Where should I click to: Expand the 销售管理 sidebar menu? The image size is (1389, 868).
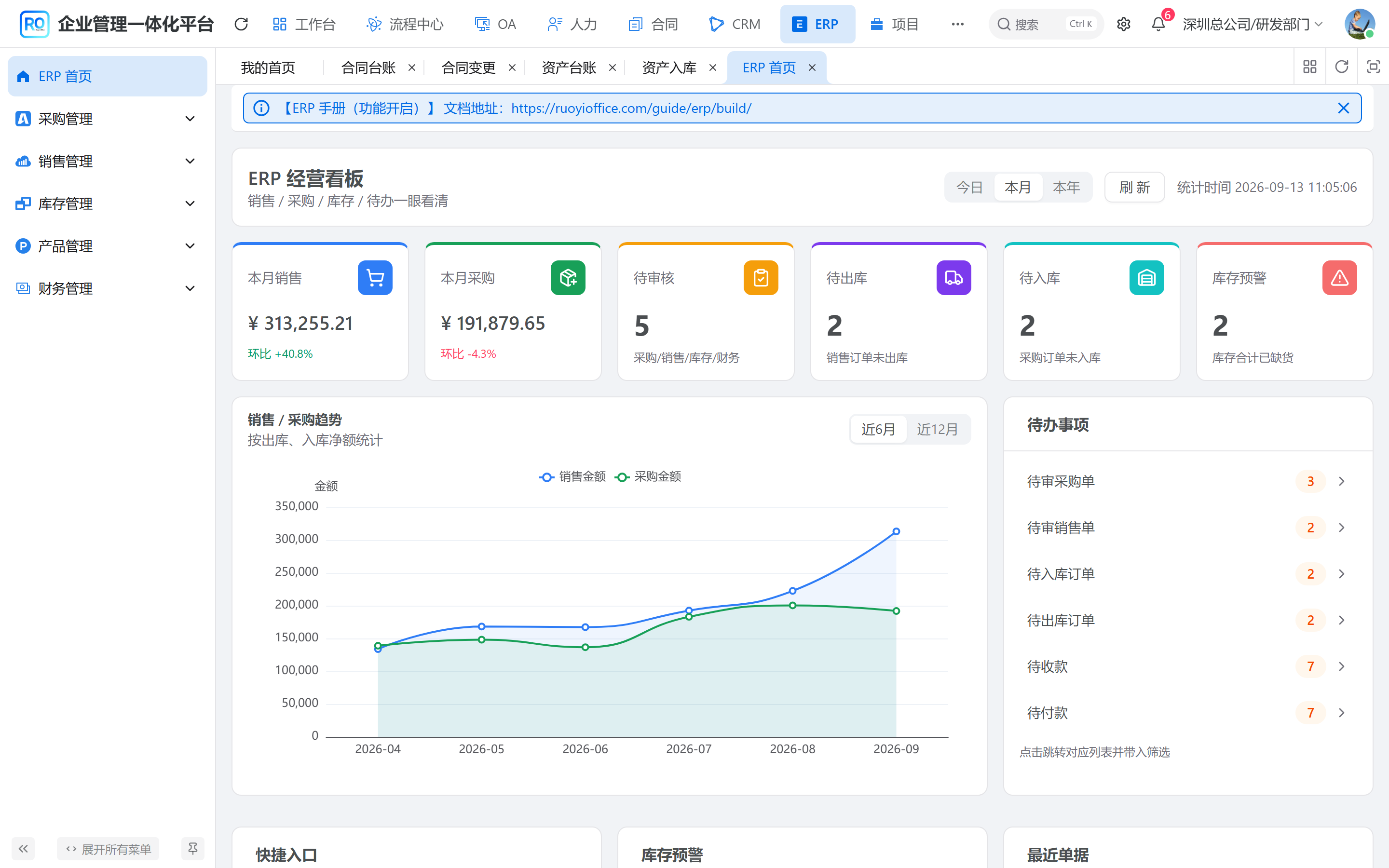coord(108,162)
